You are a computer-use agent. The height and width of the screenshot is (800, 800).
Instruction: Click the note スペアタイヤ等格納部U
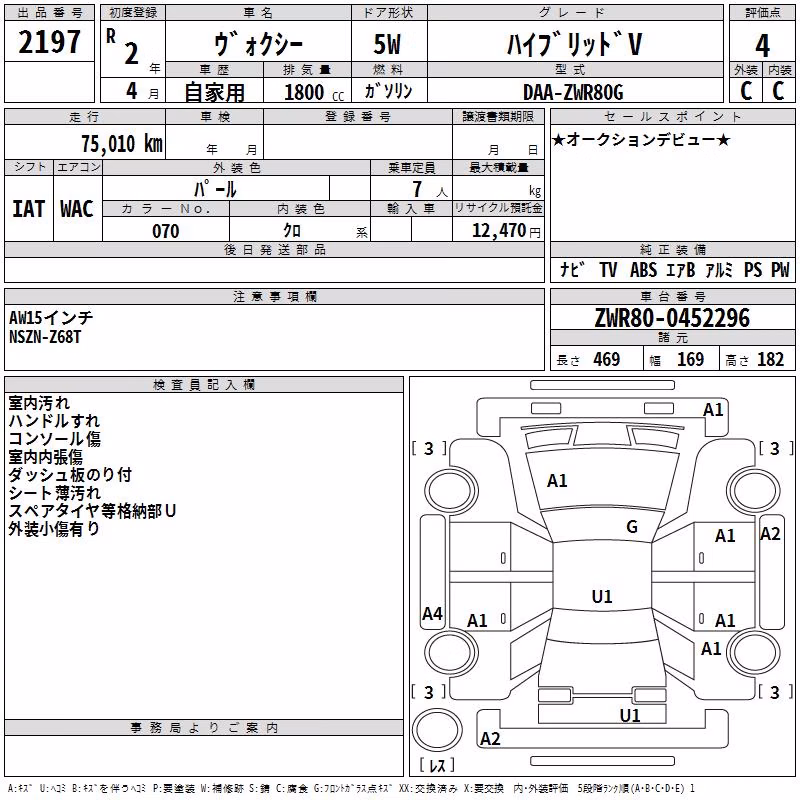92,511
